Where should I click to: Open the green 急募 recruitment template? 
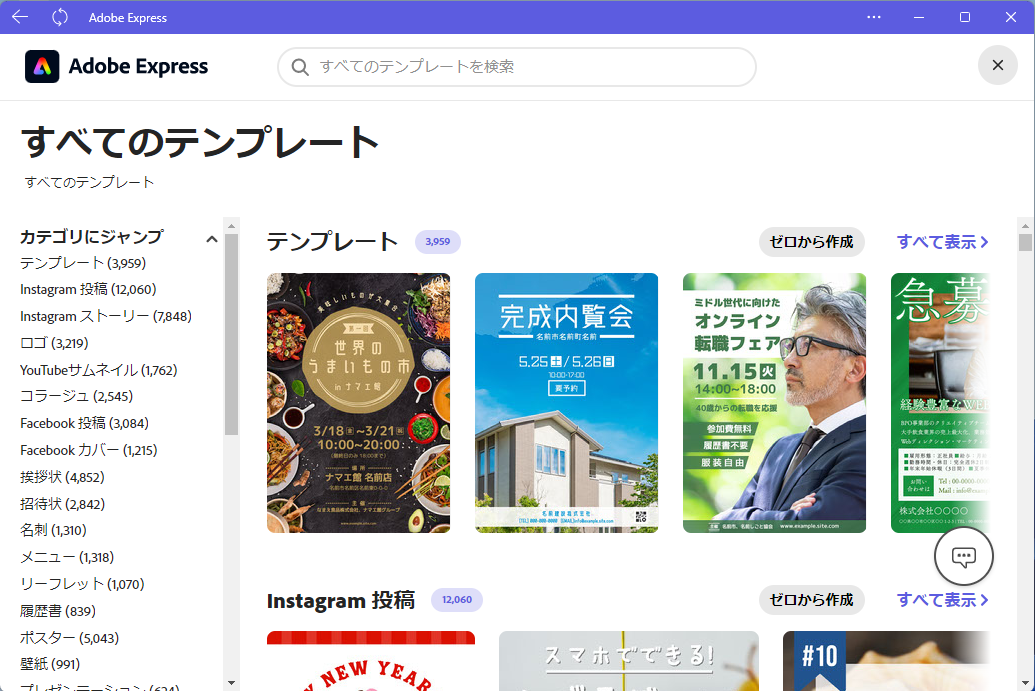[941, 403]
